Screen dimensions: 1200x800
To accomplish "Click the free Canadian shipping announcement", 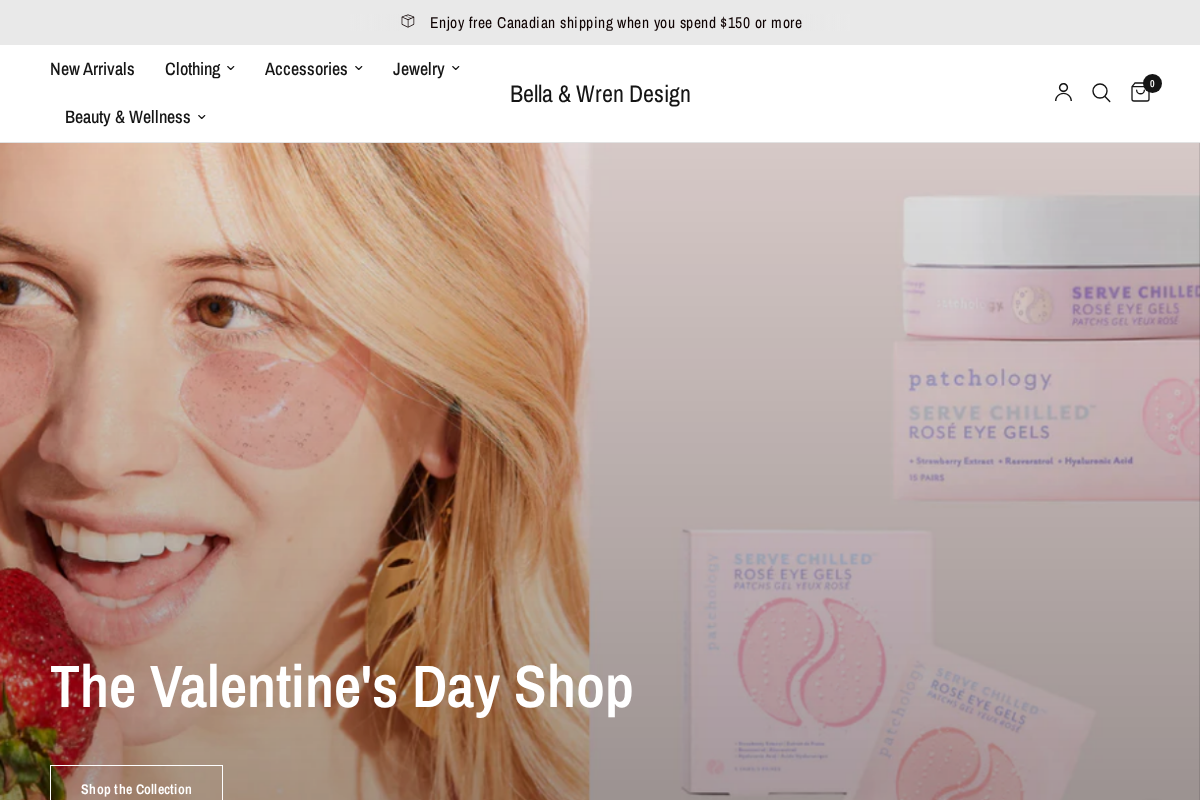I will coord(615,22).
